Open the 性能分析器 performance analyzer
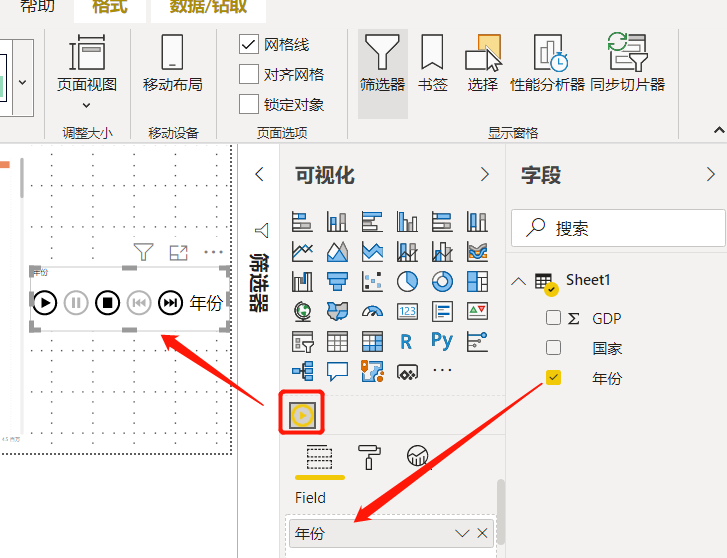This screenshot has width=727, height=558. [x=548, y=64]
